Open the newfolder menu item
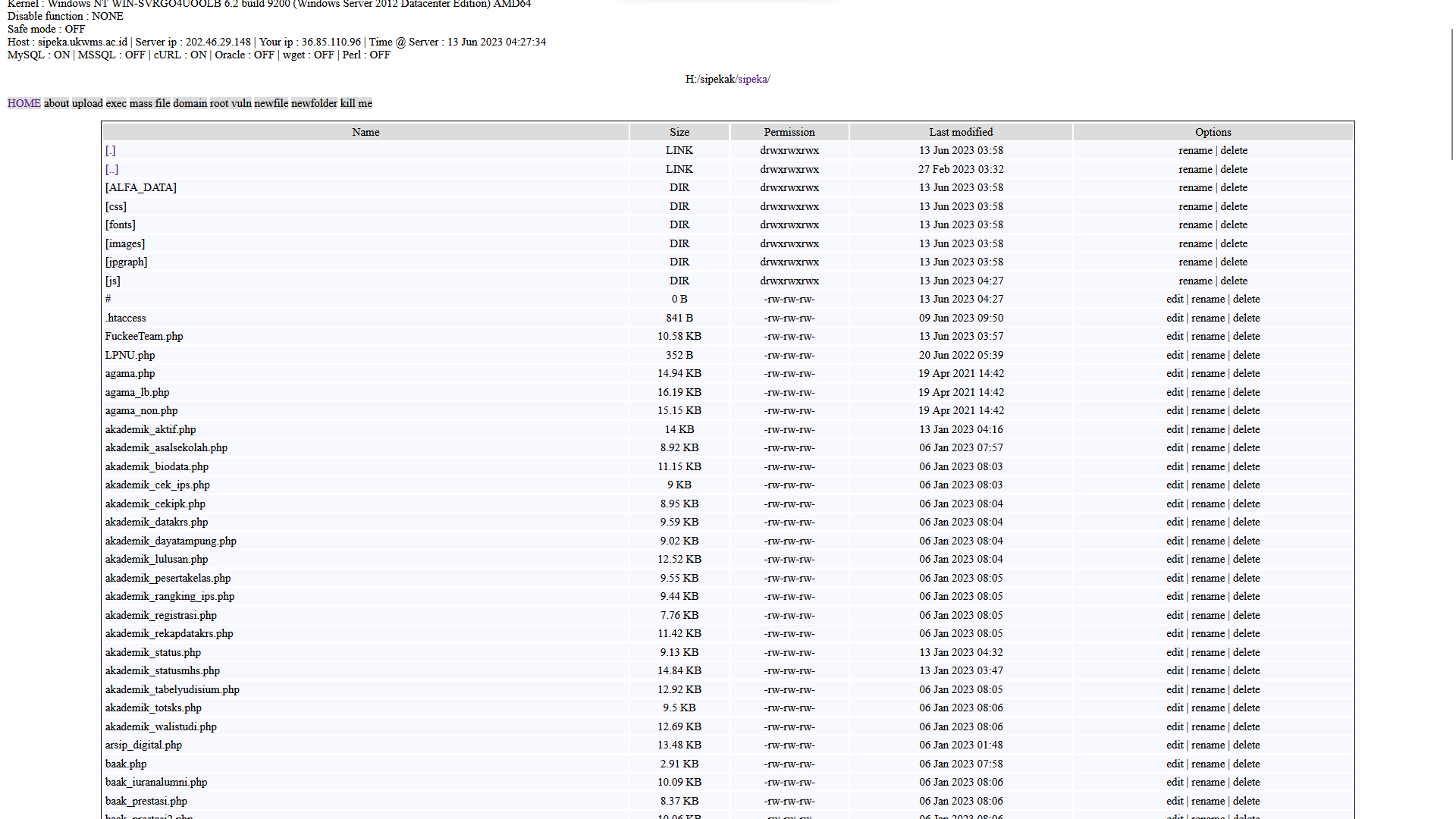 pos(314,103)
